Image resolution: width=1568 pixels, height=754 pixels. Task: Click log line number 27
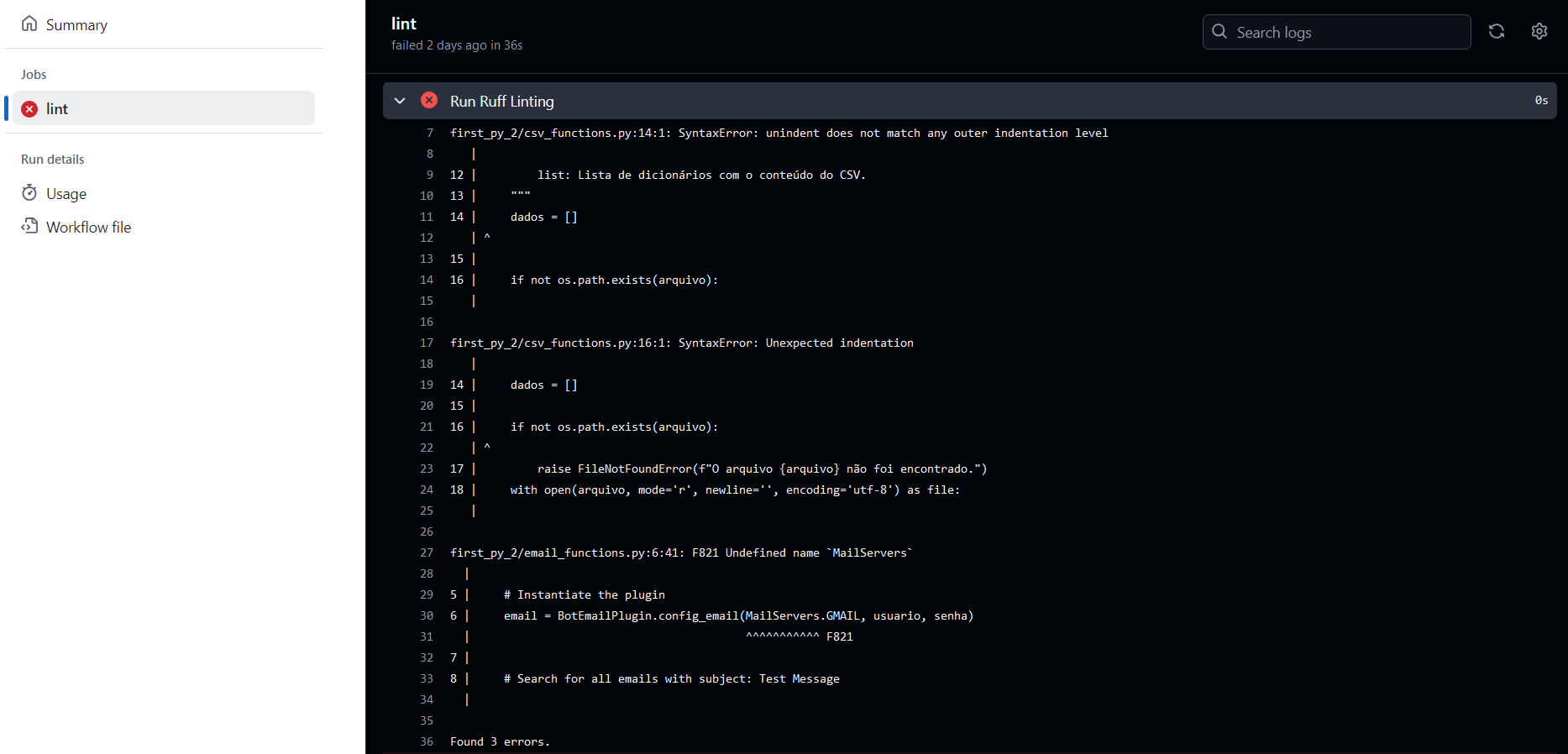click(x=427, y=552)
